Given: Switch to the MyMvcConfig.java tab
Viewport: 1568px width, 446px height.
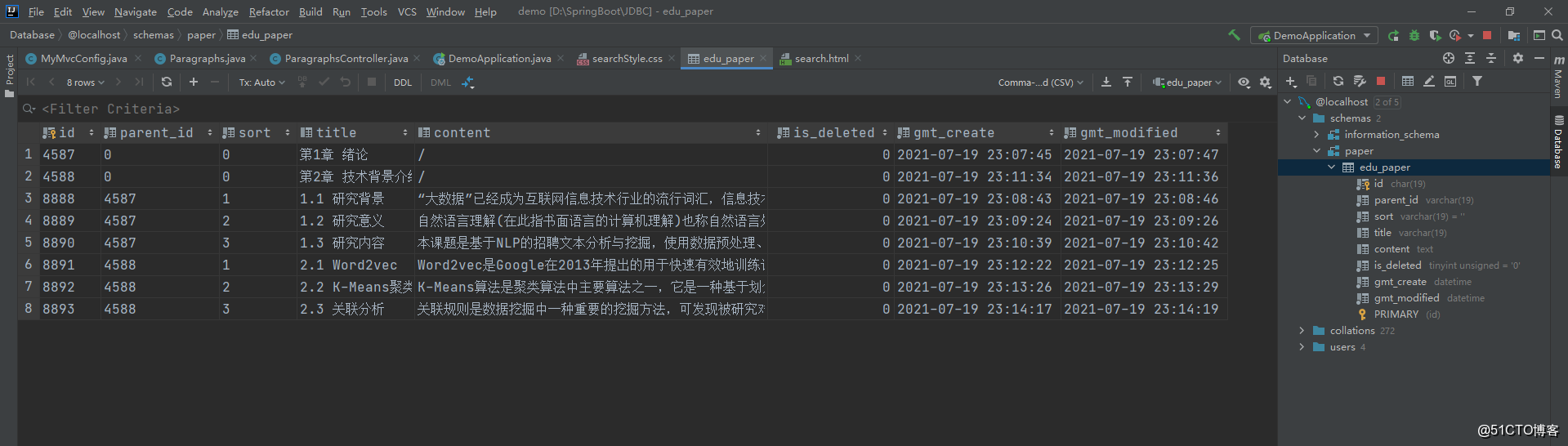Looking at the screenshot, I should click(83, 58).
